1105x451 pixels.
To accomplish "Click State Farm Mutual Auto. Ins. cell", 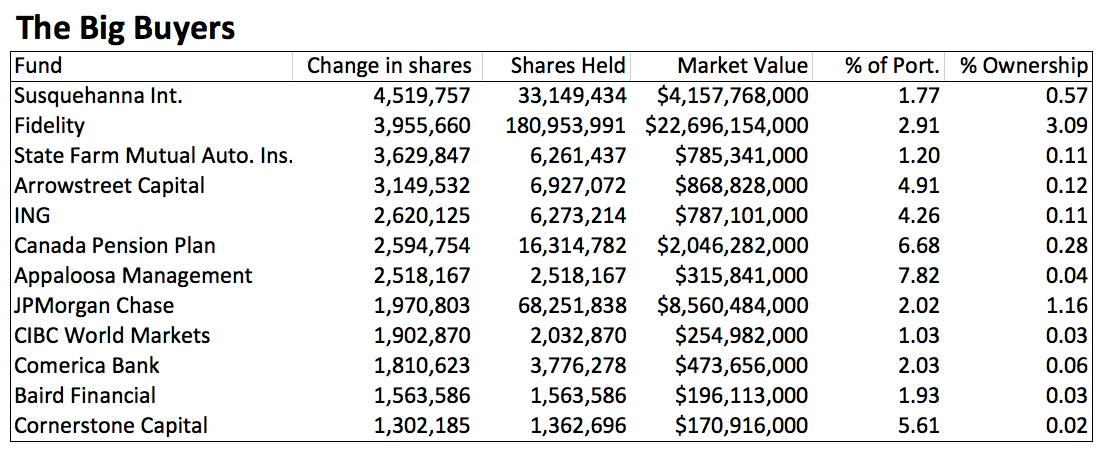I will click(154, 156).
